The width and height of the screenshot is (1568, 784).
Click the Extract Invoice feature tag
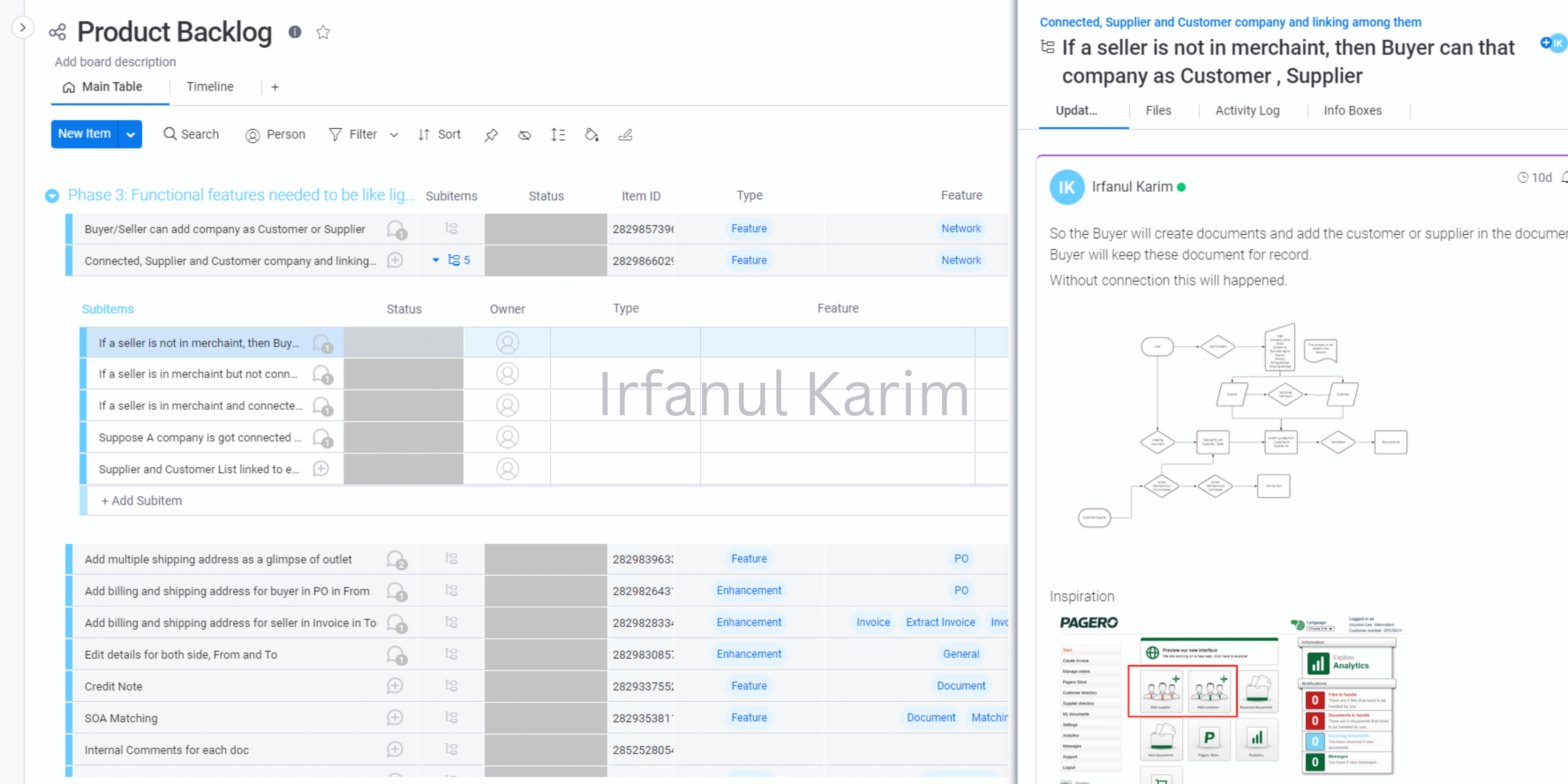(941, 623)
